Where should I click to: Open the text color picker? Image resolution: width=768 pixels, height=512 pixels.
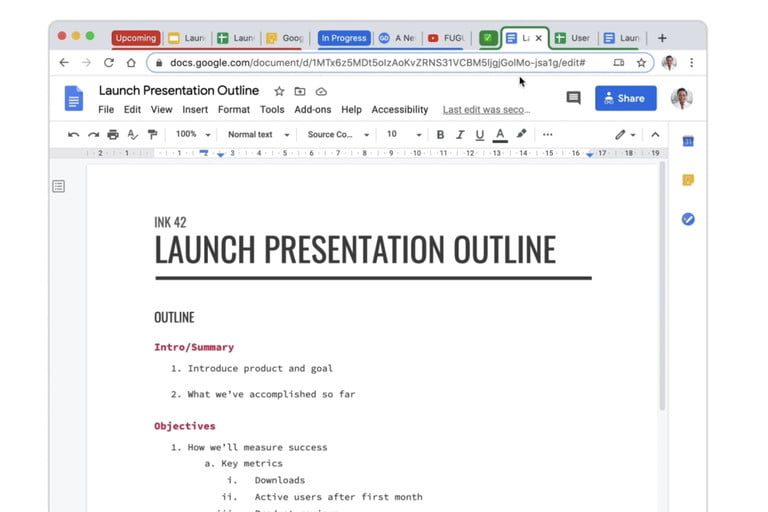[500, 135]
